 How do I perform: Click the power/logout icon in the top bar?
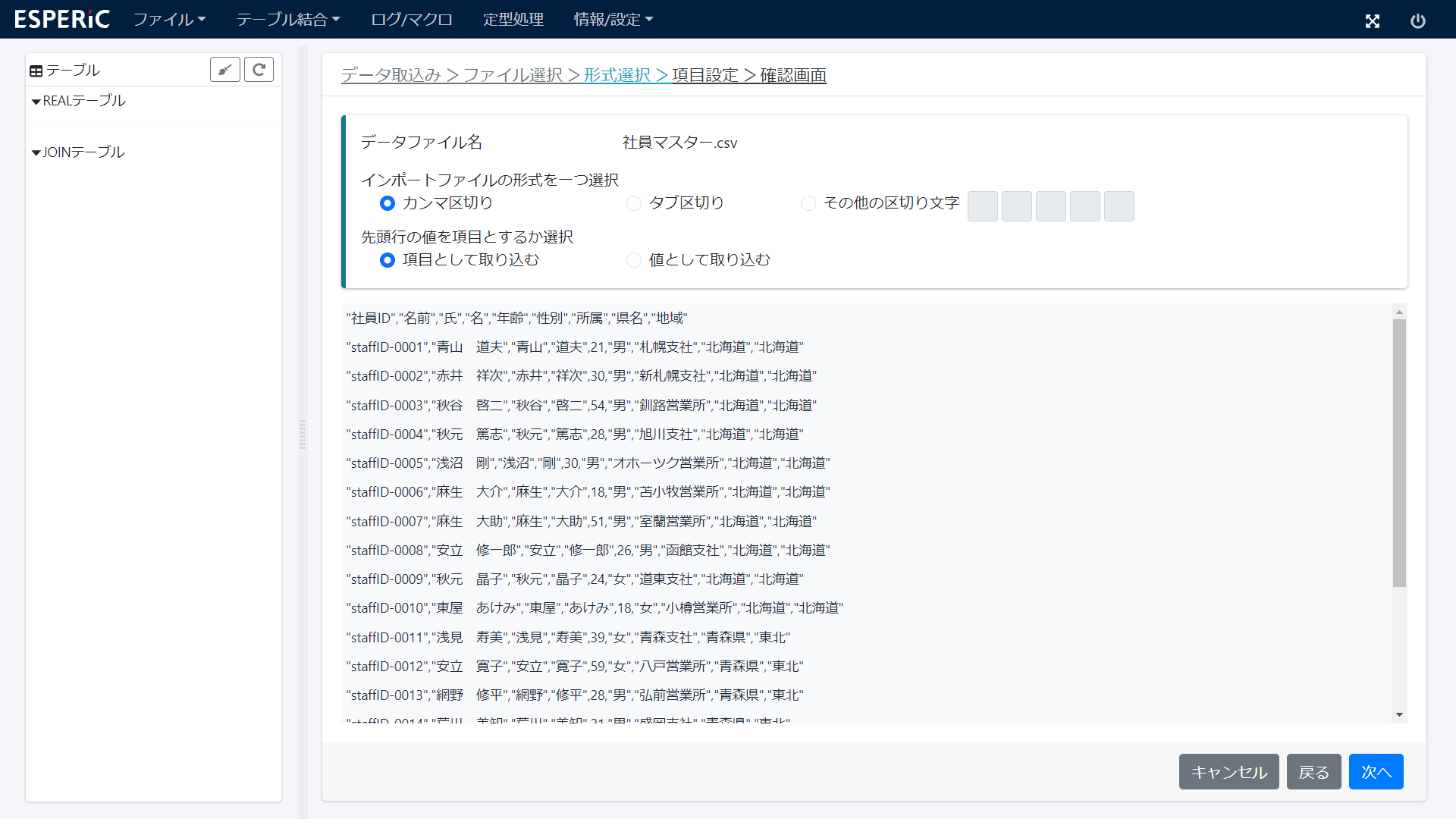tap(1419, 21)
